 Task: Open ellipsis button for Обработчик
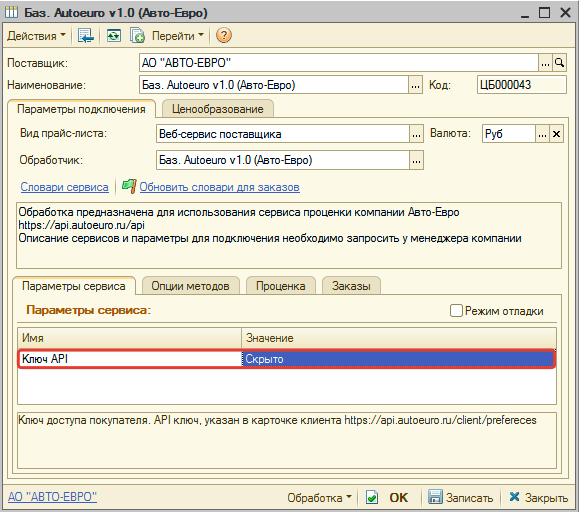[x=417, y=160]
